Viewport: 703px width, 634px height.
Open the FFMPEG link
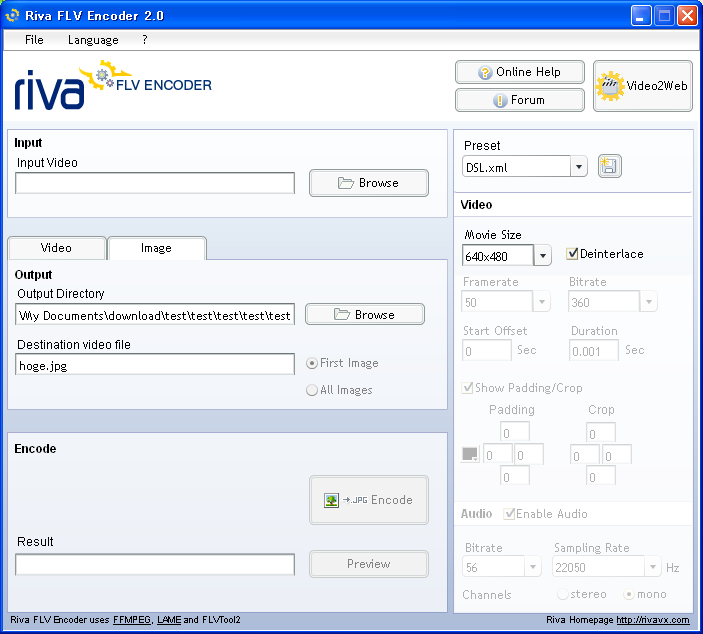(132, 620)
